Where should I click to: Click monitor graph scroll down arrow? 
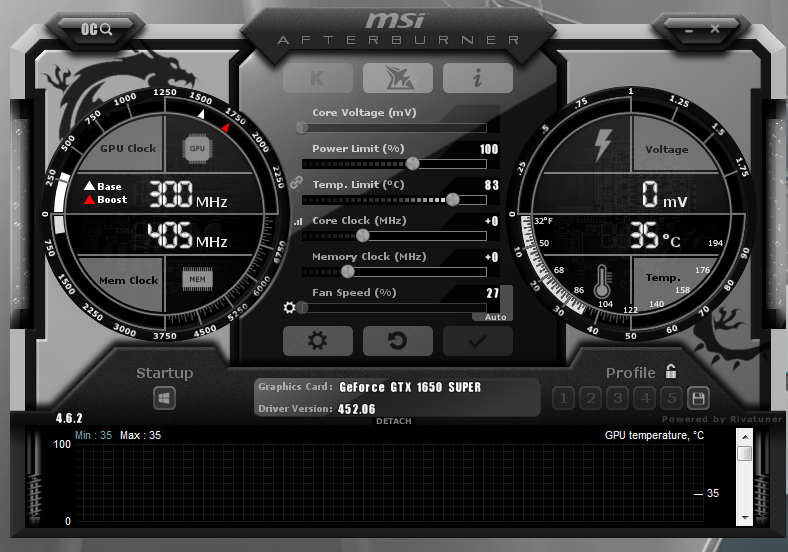click(744, 518)
